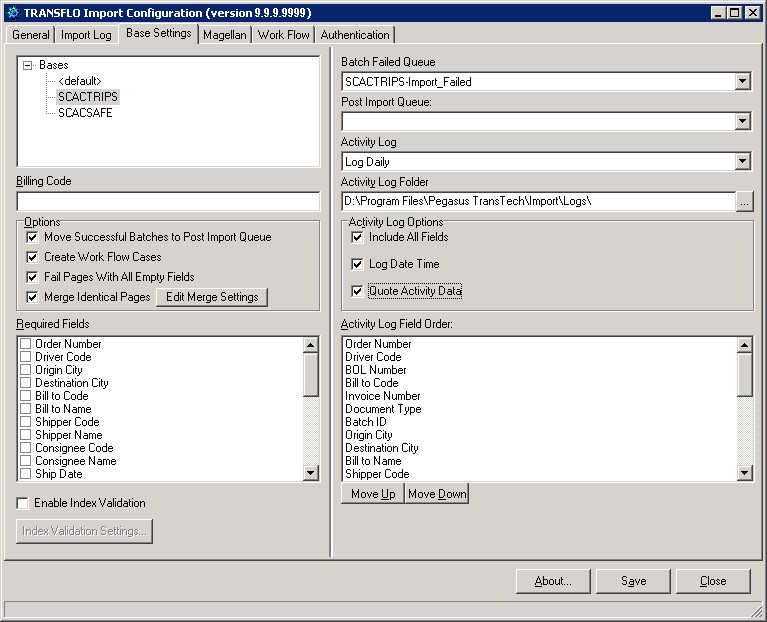The height and width of the screenshot is (622, 767).
Task: Open Activity Log dropdown
Action: click(743, 161)
